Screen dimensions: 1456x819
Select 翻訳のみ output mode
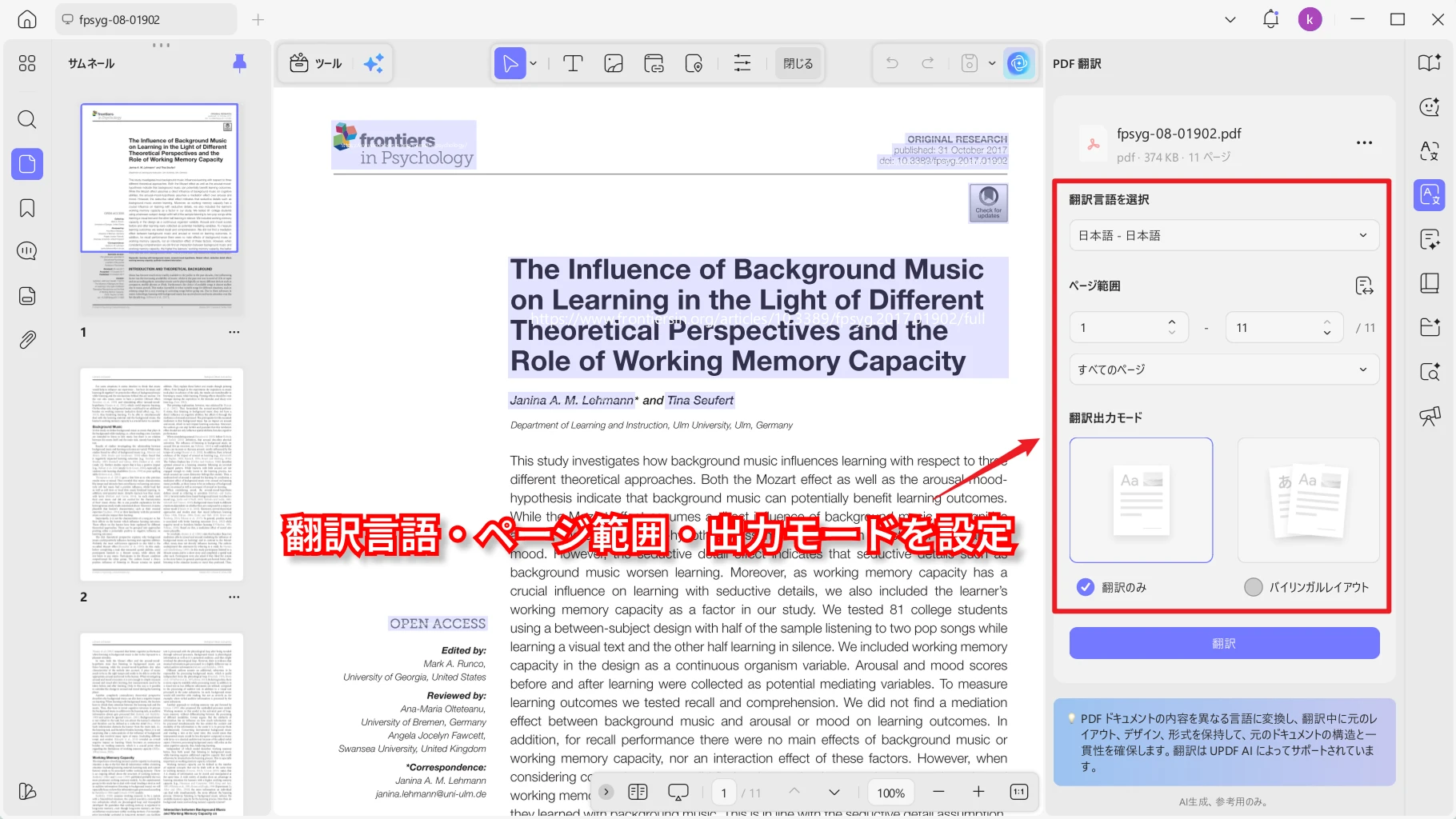[x=1112, y=587]
